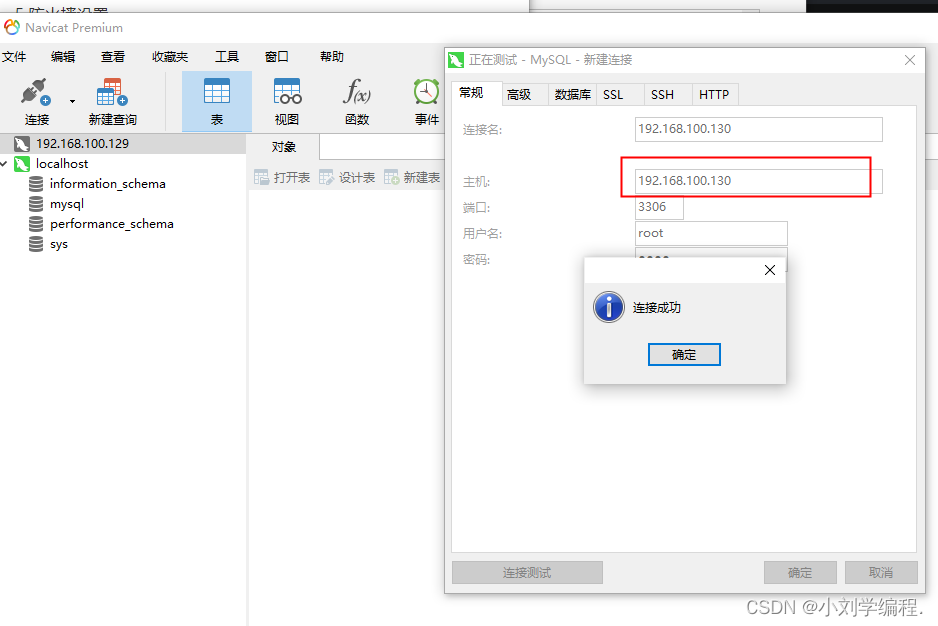
Task: Open the 函数 (Function) toolbar icon
Action: pyautogui.click(x=357, y=102)
